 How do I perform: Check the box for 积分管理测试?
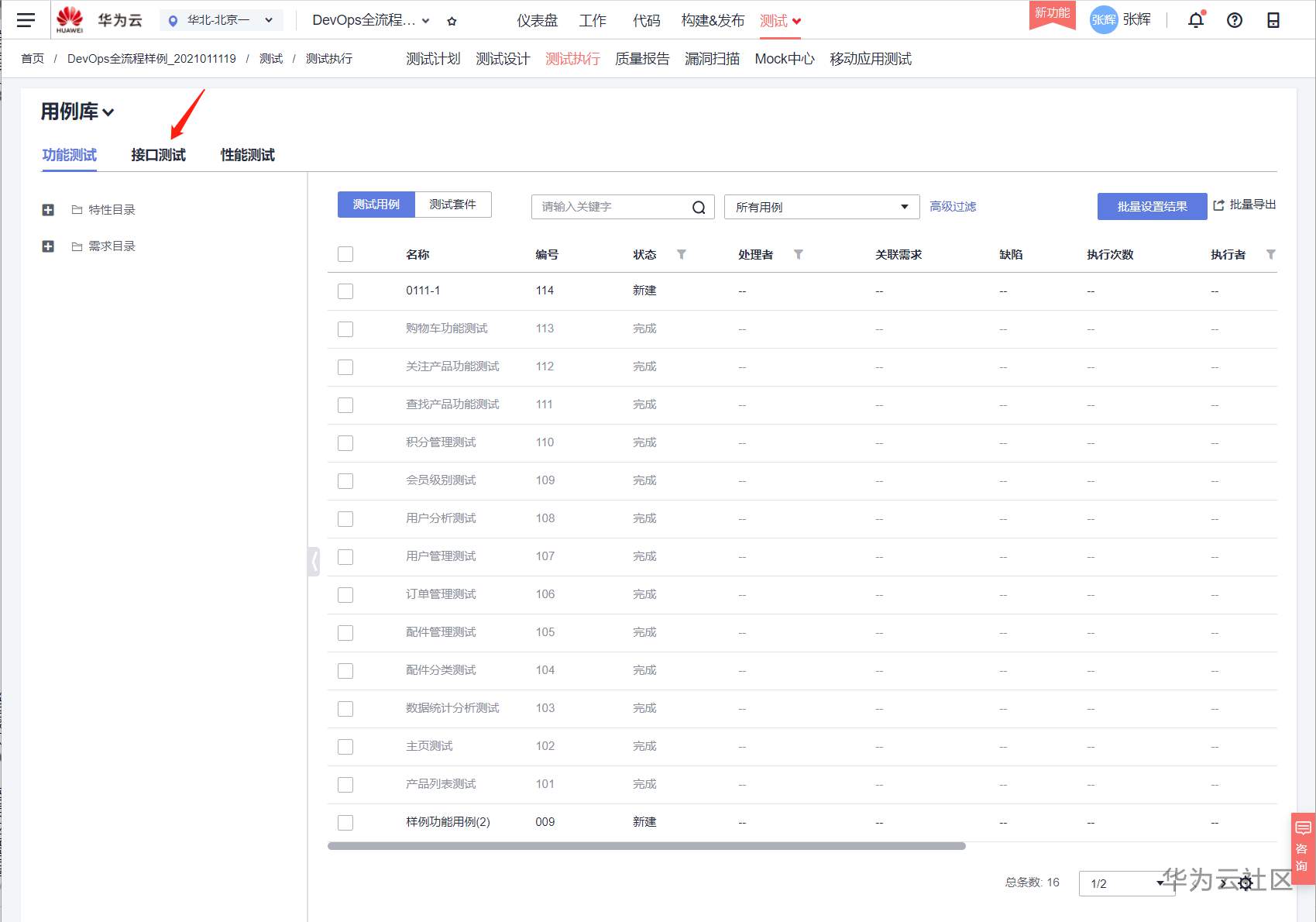point(345,443)
